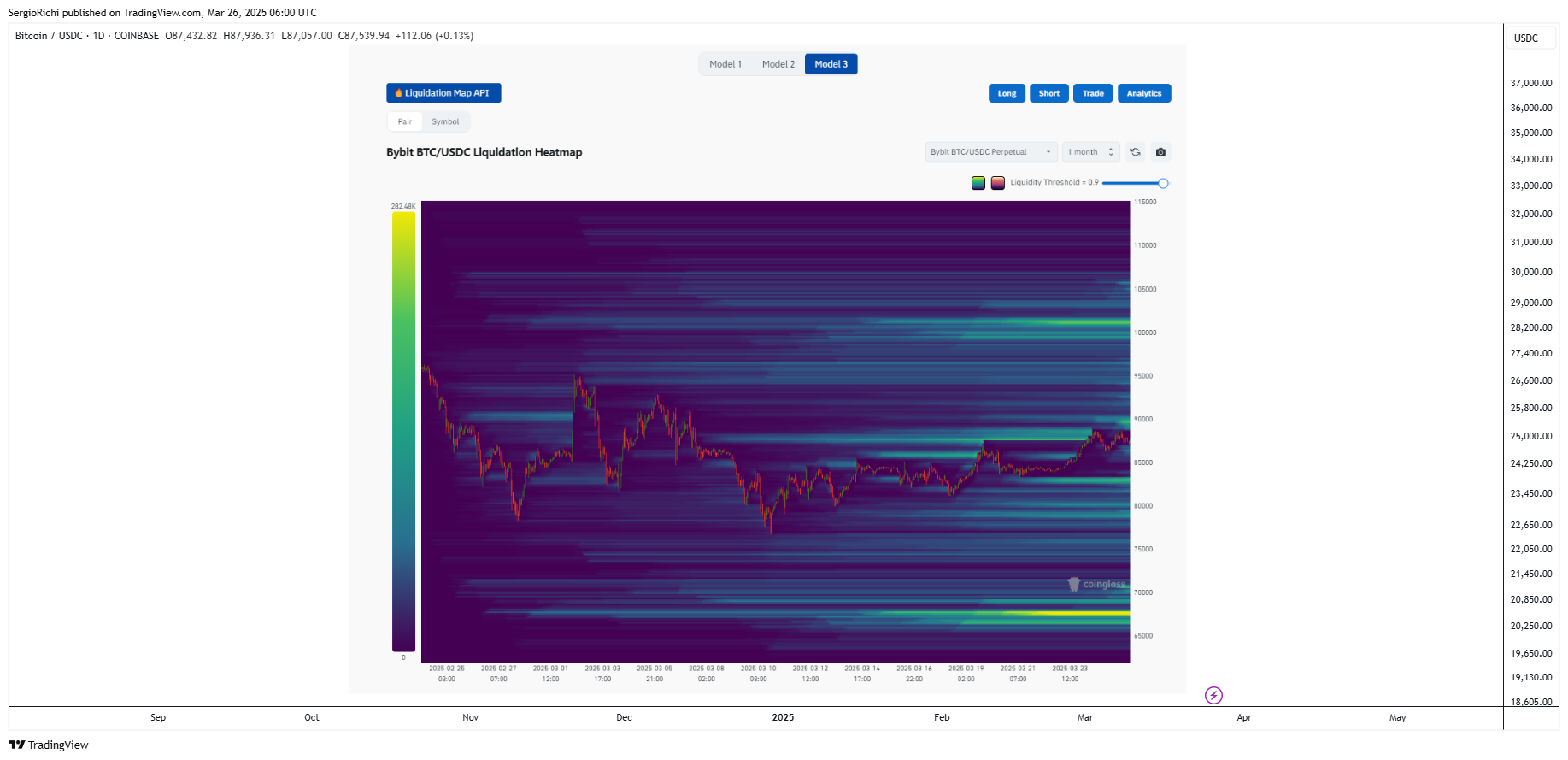Click the 25,000.00 price scale label
This screenshot has height=760, width=1568.
pos(1531,436)
